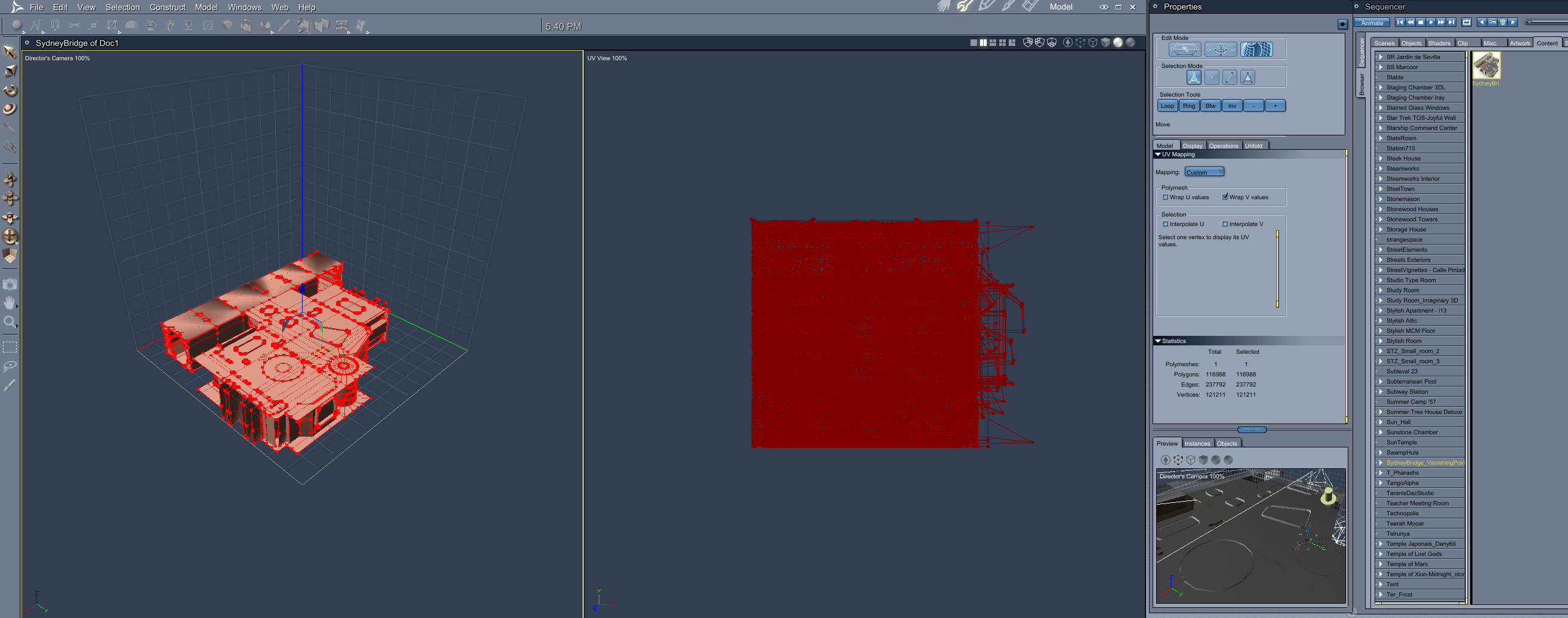Pick the magnifier Zoom tool
Screen dimensions: 1568x618
point(10,322)
